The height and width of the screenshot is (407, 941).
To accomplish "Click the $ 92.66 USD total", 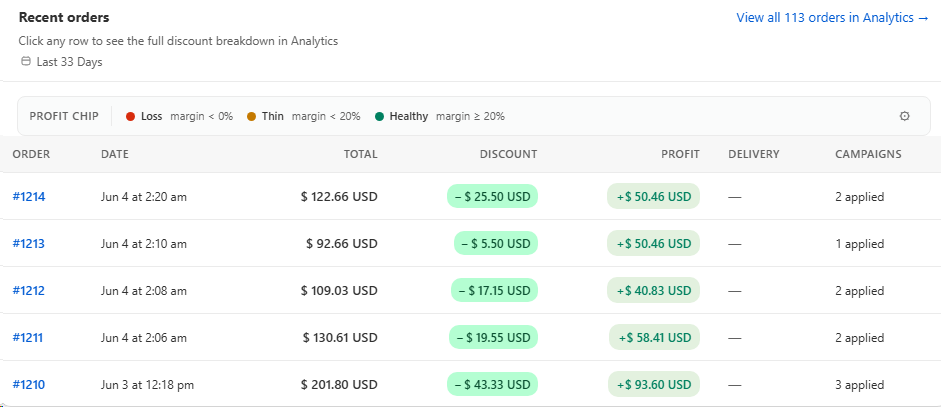I will pyautogui.click(x=341, y=244).
